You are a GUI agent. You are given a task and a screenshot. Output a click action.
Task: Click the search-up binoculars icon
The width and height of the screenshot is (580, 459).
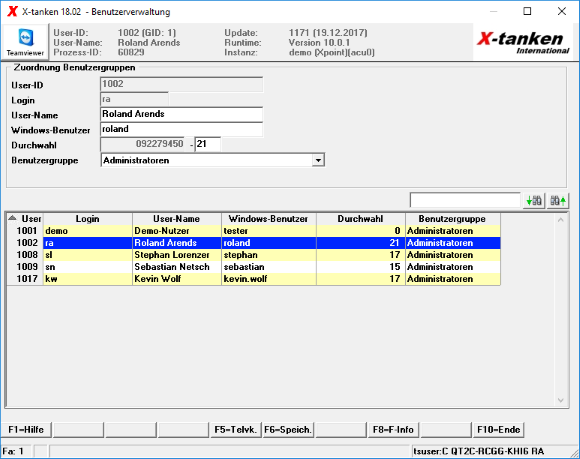558,201
